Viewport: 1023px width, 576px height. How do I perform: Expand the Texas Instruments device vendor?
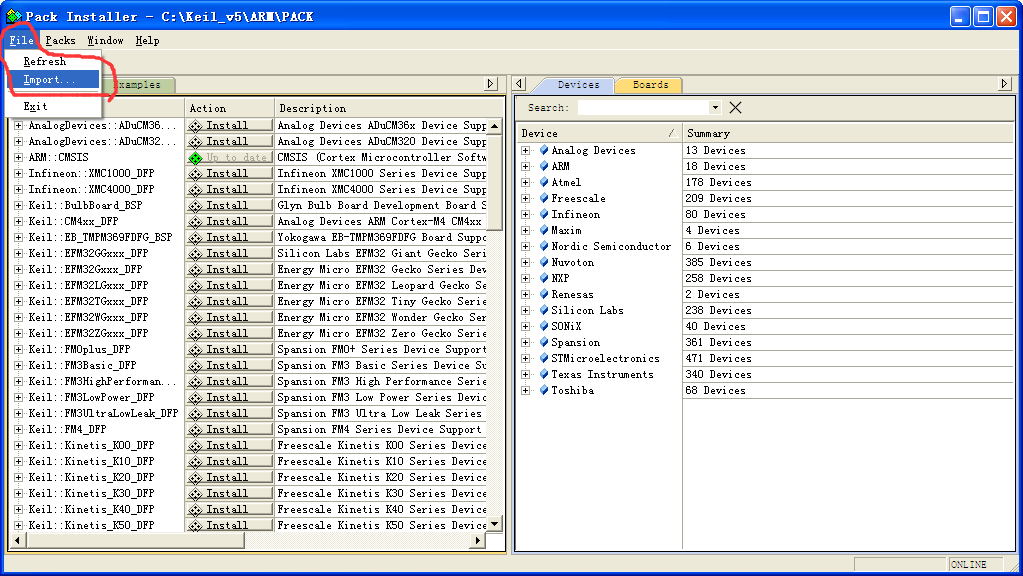pyautogui.click(x=526, y=374)
